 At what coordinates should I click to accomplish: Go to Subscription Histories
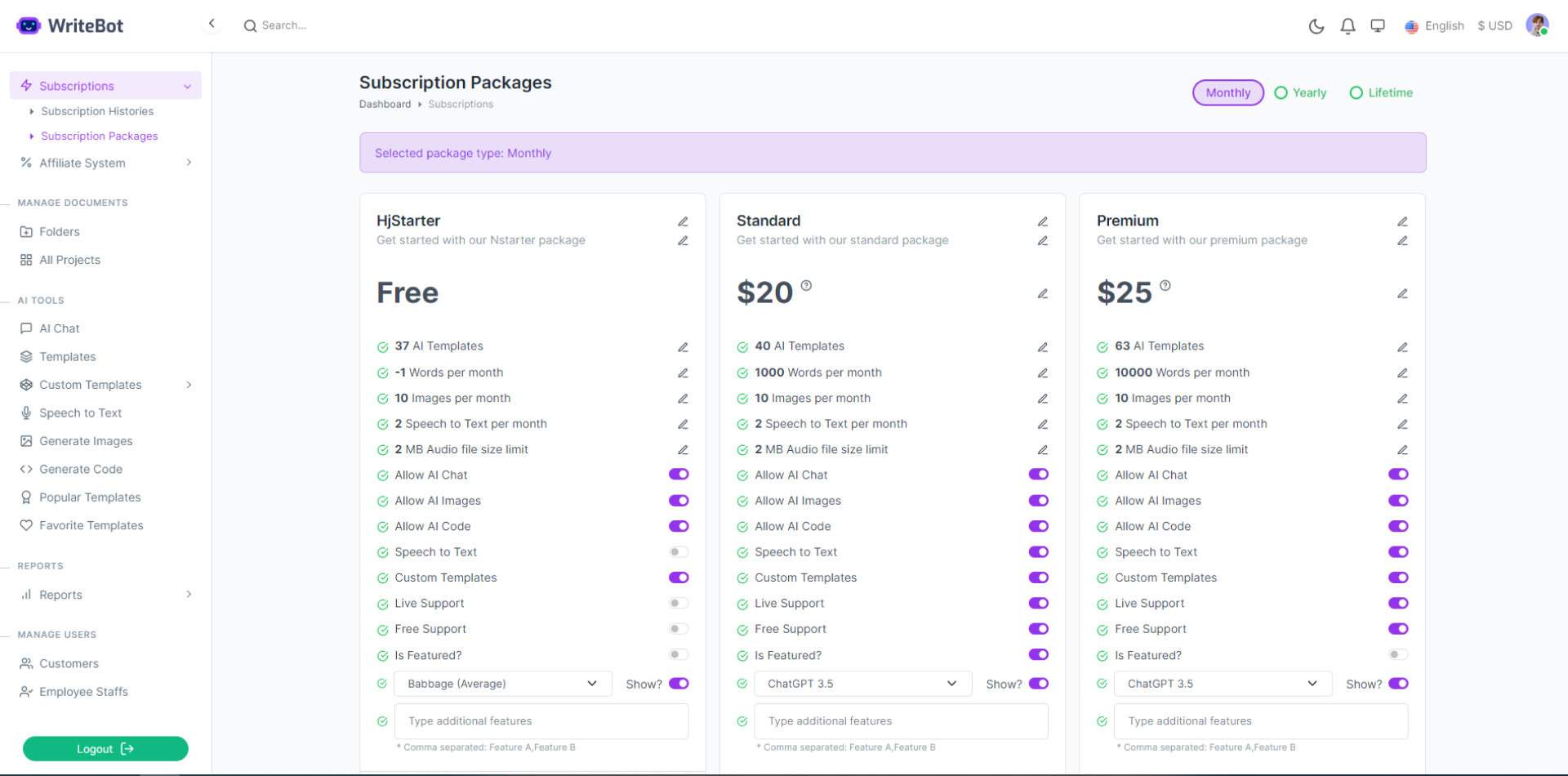coord(98,111)
